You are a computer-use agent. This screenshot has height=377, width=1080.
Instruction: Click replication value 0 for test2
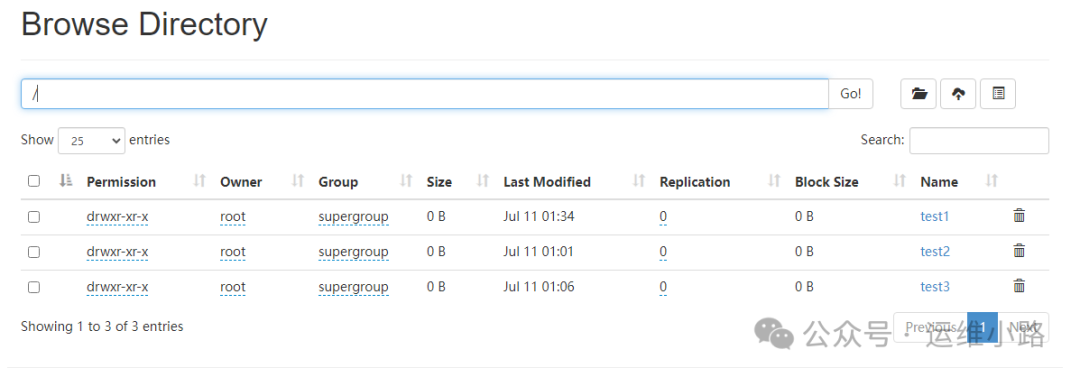[x=663, y=252]
